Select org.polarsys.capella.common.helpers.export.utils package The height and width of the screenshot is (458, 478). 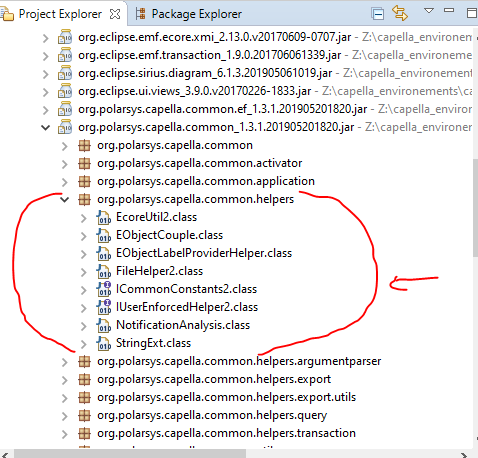(x=226, y=398)
